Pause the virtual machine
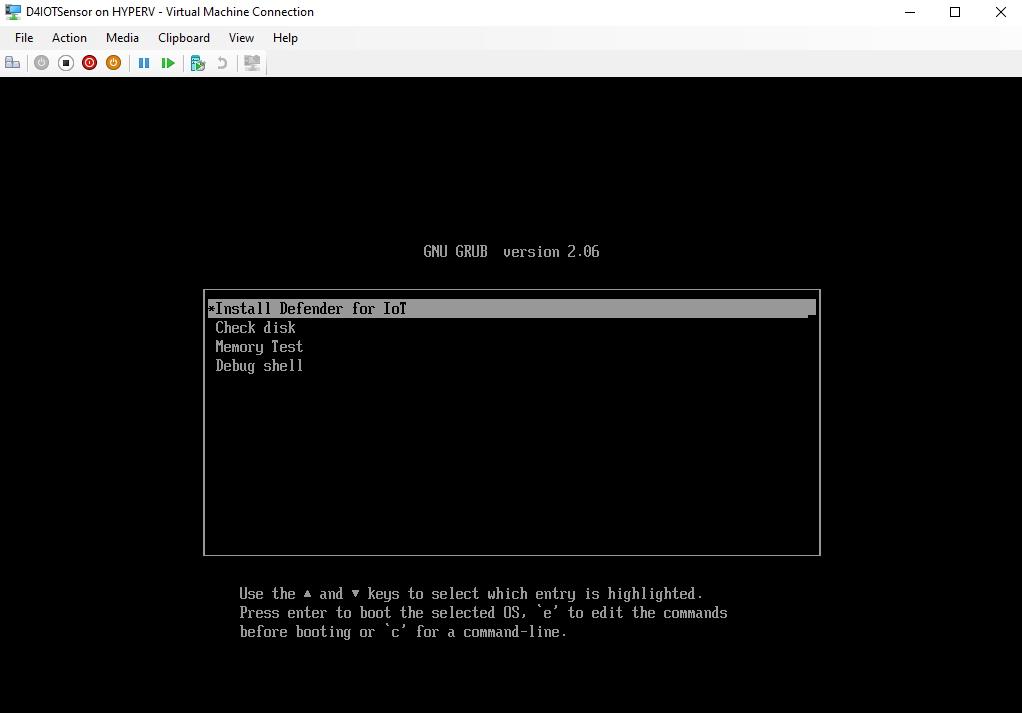The height and width of the screenshot is (713, 1022). [144, 63]
